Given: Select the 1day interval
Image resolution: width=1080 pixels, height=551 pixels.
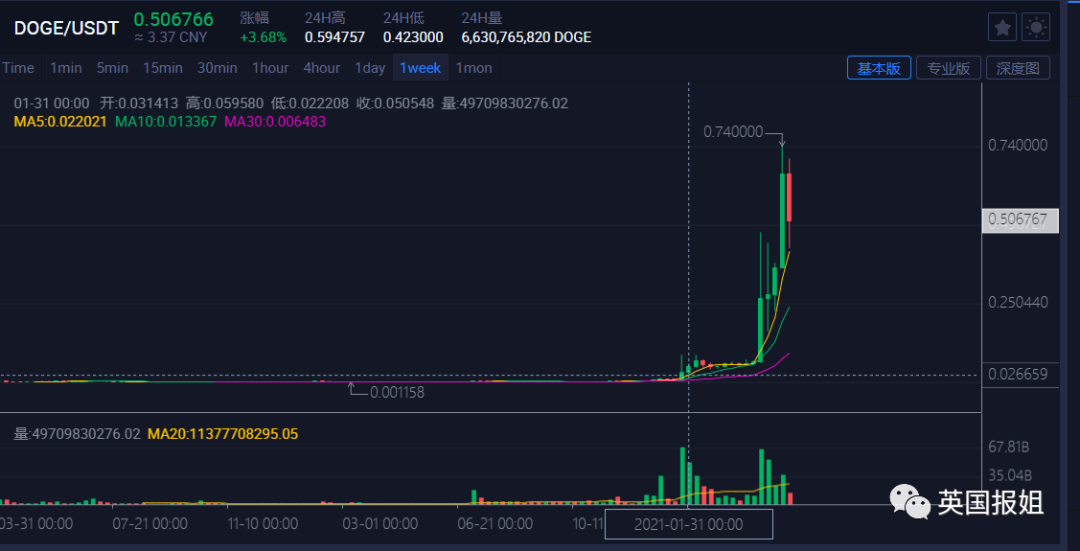Looking at the screenshot, I should click(370, 67).
